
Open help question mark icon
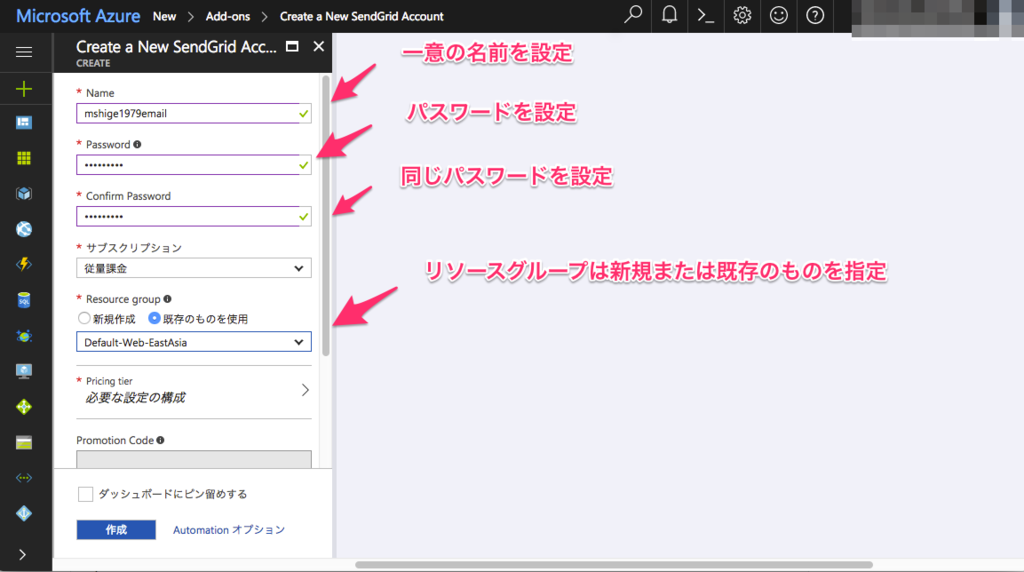(x=815, y=15)
